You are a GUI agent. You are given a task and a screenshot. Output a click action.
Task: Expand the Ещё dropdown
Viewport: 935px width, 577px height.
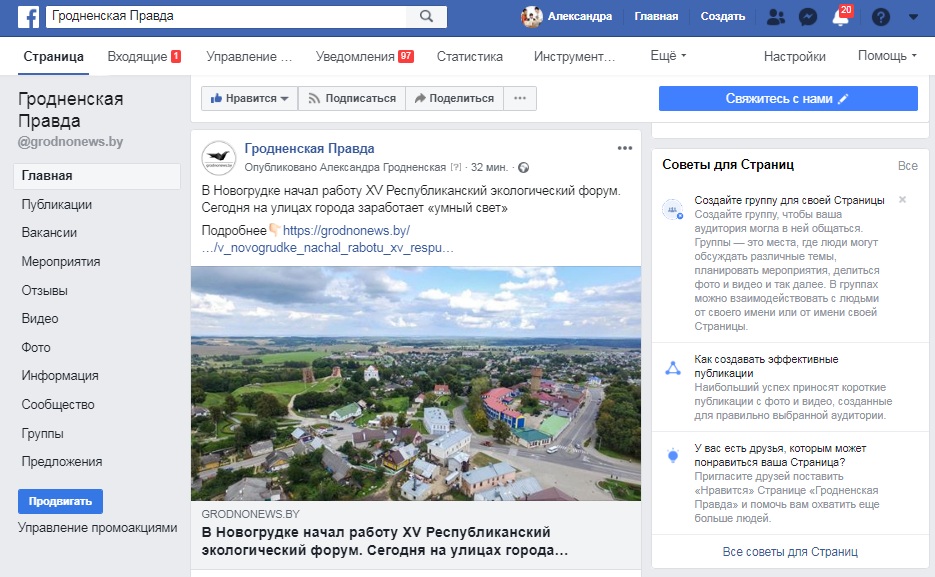[x=668, y=55]
